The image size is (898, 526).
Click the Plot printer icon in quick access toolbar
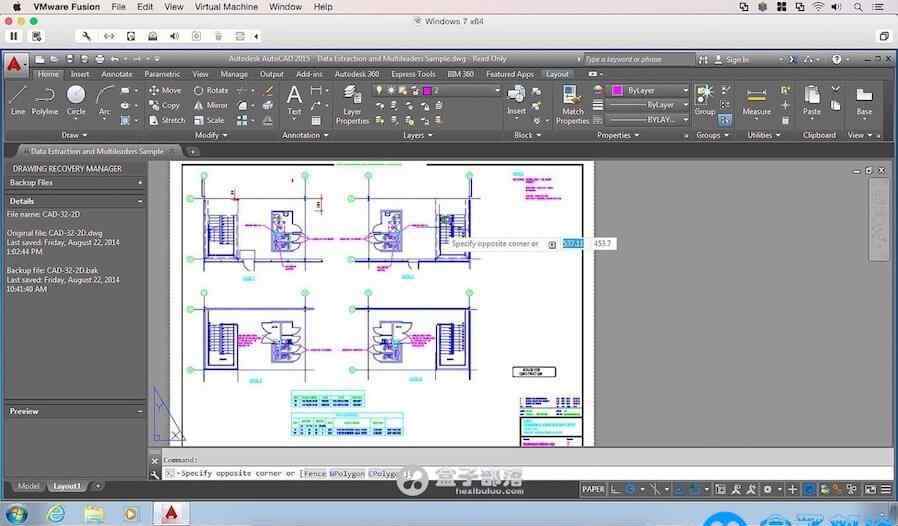tap(100, 58)
